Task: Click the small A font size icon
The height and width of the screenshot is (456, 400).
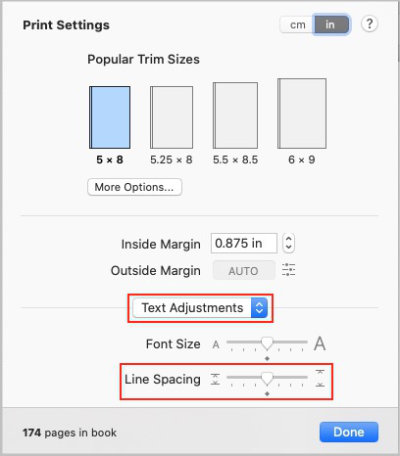Action: (216, 344)
